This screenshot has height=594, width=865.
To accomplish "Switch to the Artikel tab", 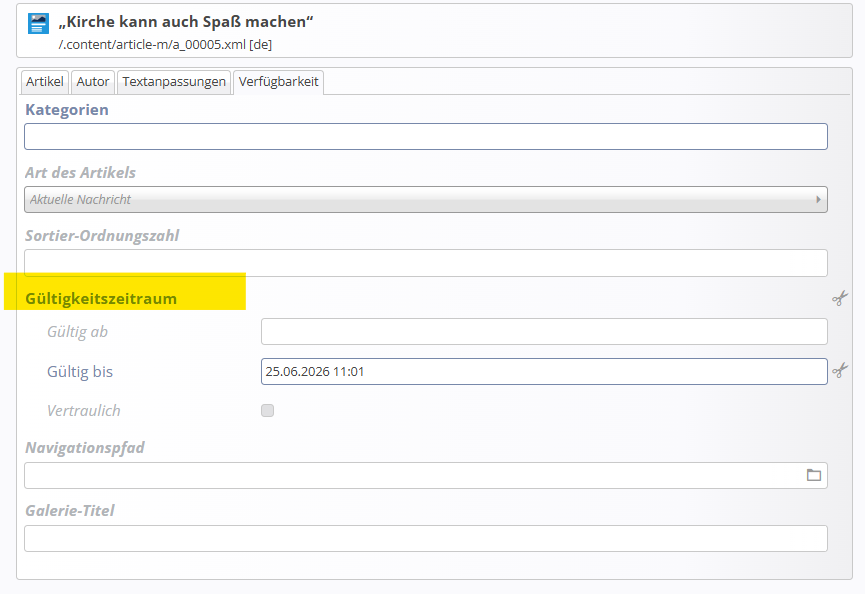I will click(x=45, y=82).
